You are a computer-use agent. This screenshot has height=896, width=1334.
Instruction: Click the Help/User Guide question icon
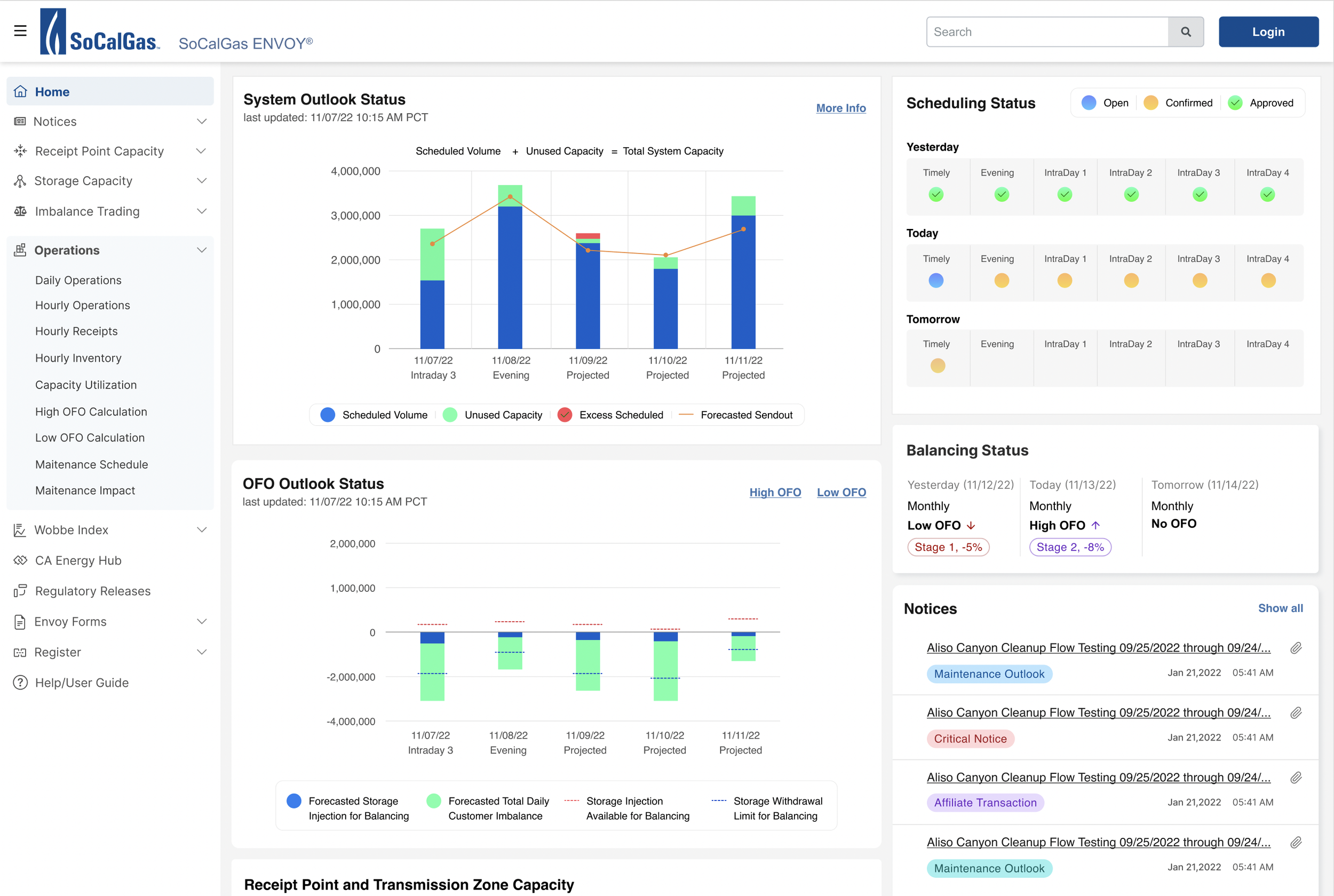[21, 683]
